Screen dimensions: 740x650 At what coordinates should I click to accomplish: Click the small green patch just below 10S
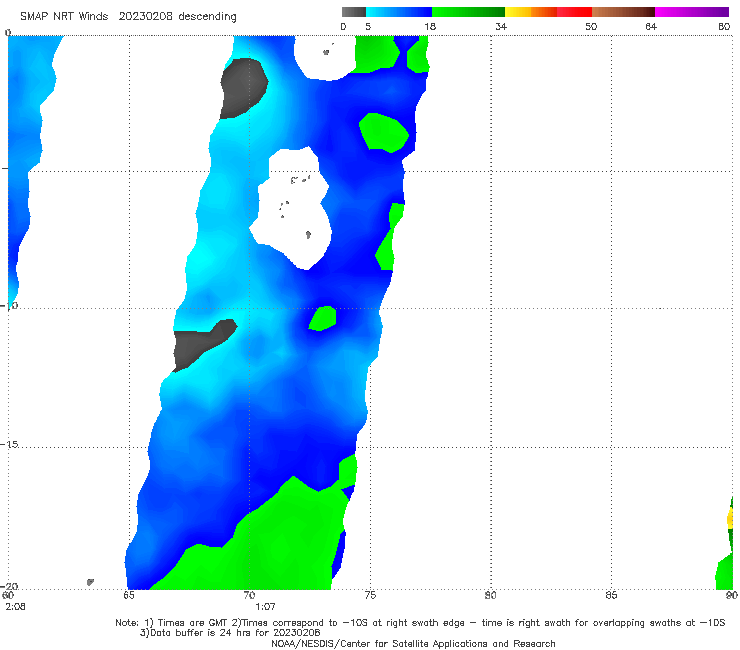click(x=323, y=318)
